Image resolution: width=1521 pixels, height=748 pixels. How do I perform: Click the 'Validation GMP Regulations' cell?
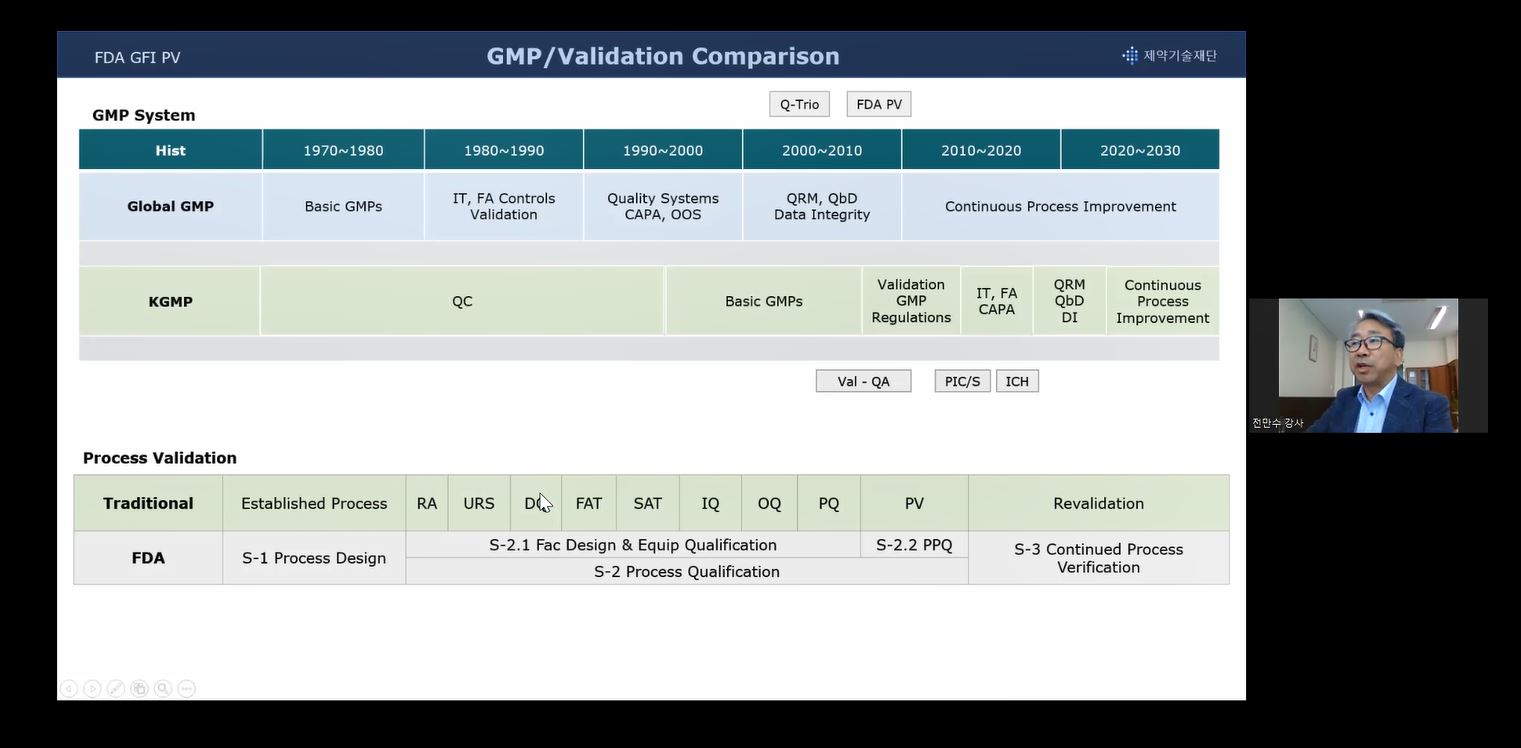pyautogui.click(x=911, y=301)
